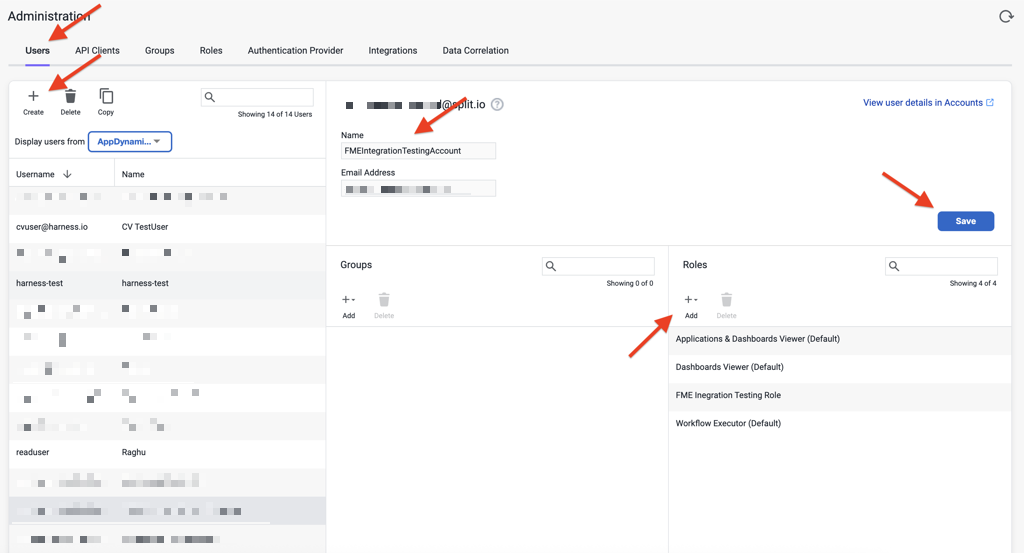Click the Add icon in Groups panel

[x=348, y=300]
